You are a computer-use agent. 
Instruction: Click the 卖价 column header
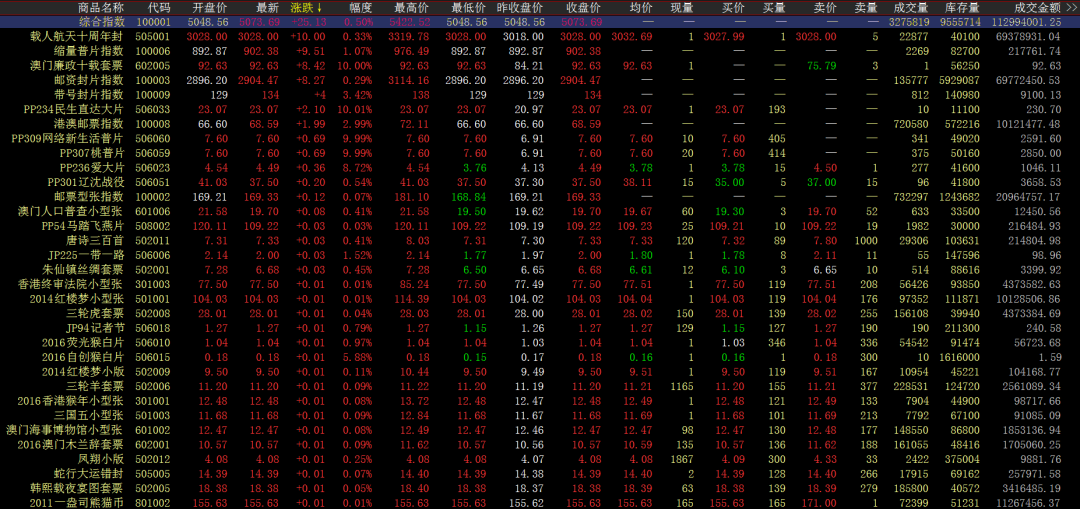(824, 8)
